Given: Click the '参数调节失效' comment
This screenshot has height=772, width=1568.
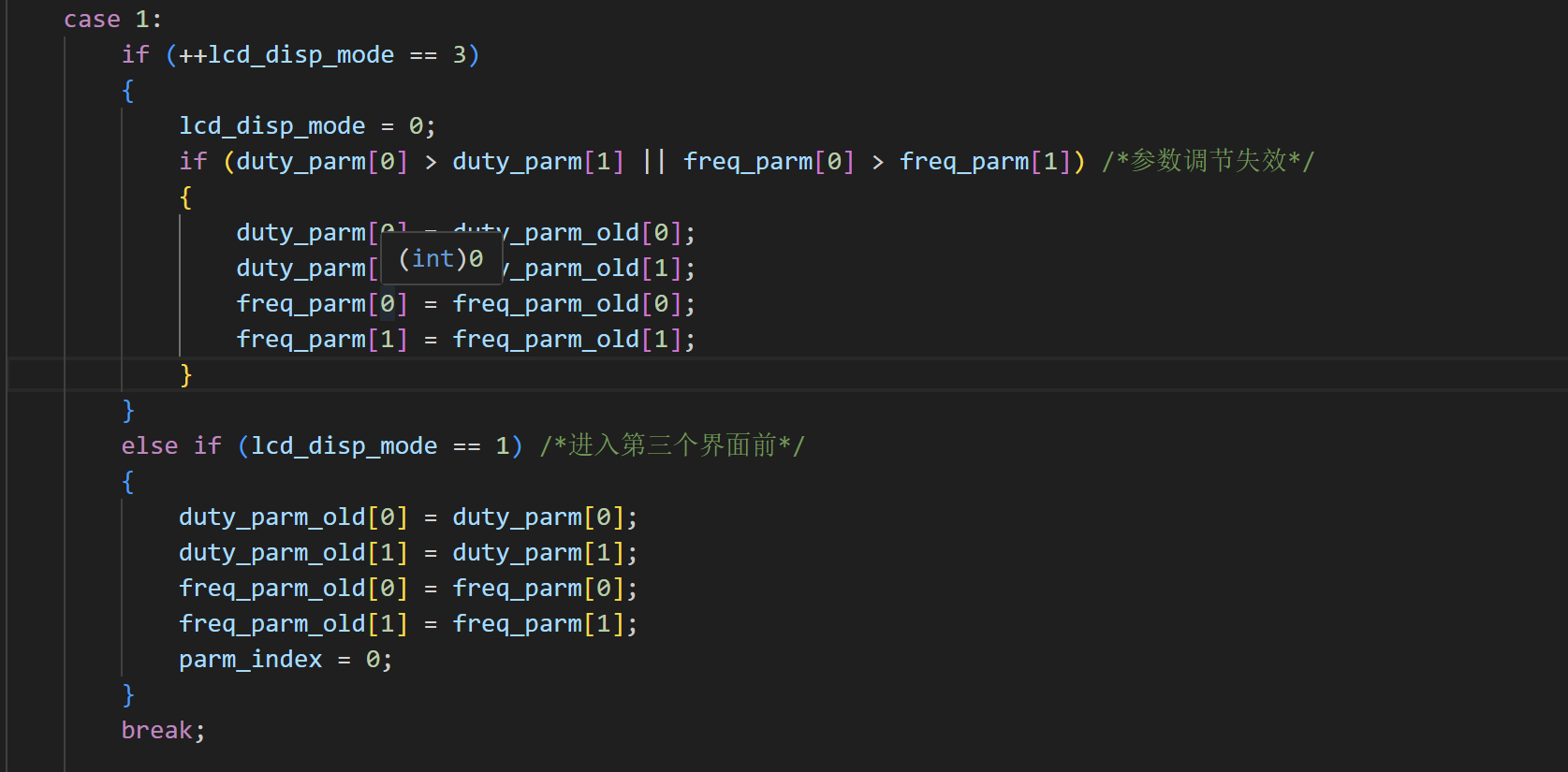Looking at the screenshot, I should tap(1208, 161).
